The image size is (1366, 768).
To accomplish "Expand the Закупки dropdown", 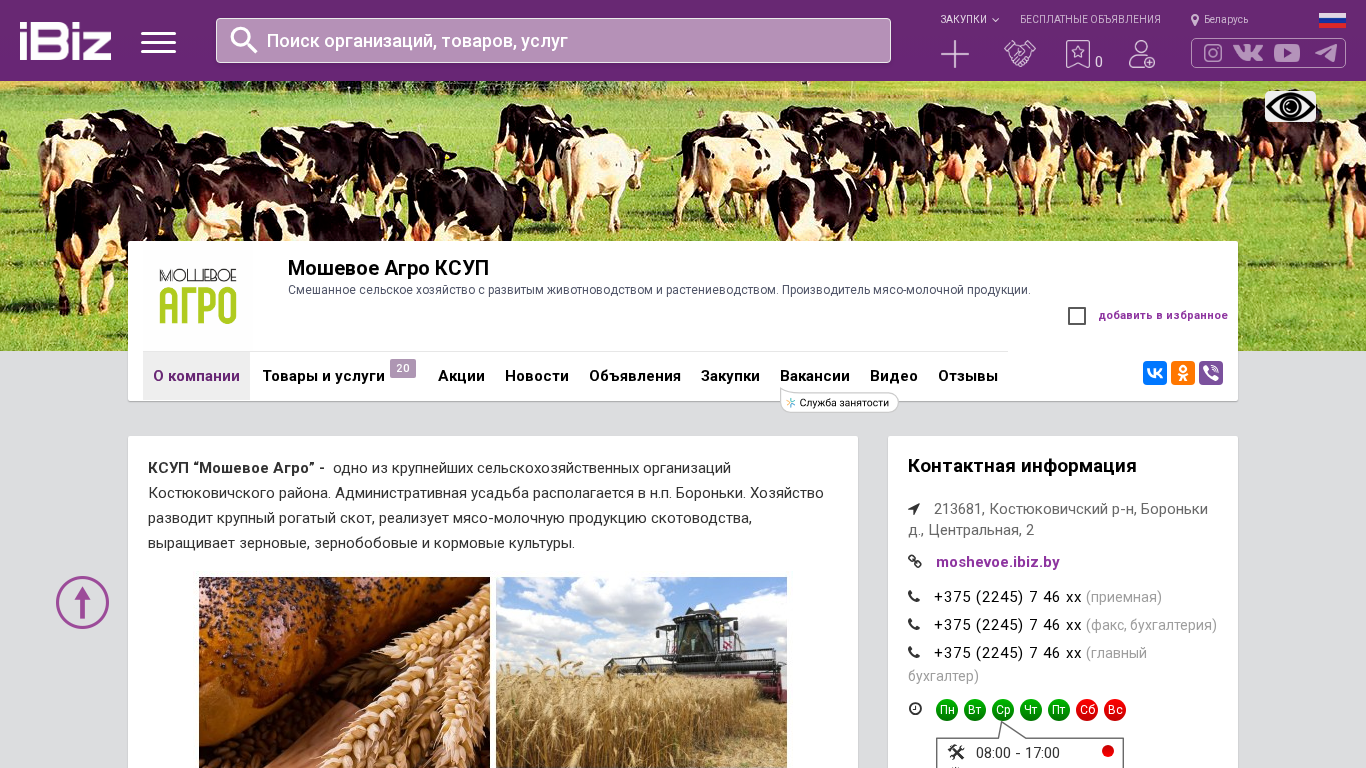I will [969, 19].
